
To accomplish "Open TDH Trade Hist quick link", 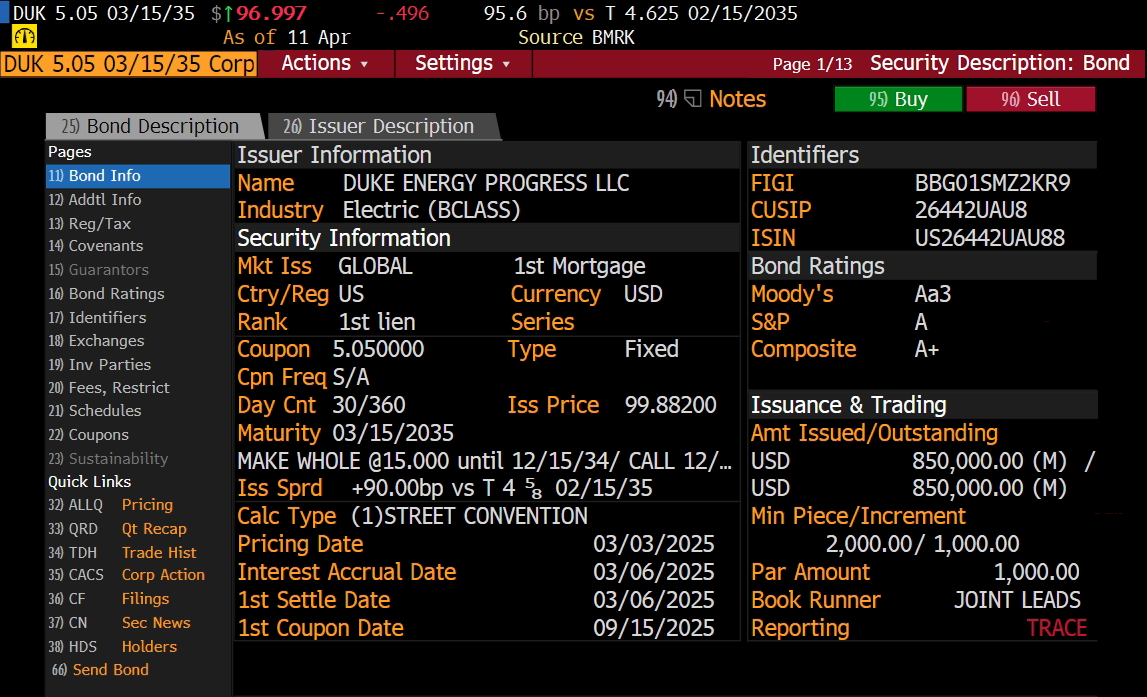I will (122, 553).
